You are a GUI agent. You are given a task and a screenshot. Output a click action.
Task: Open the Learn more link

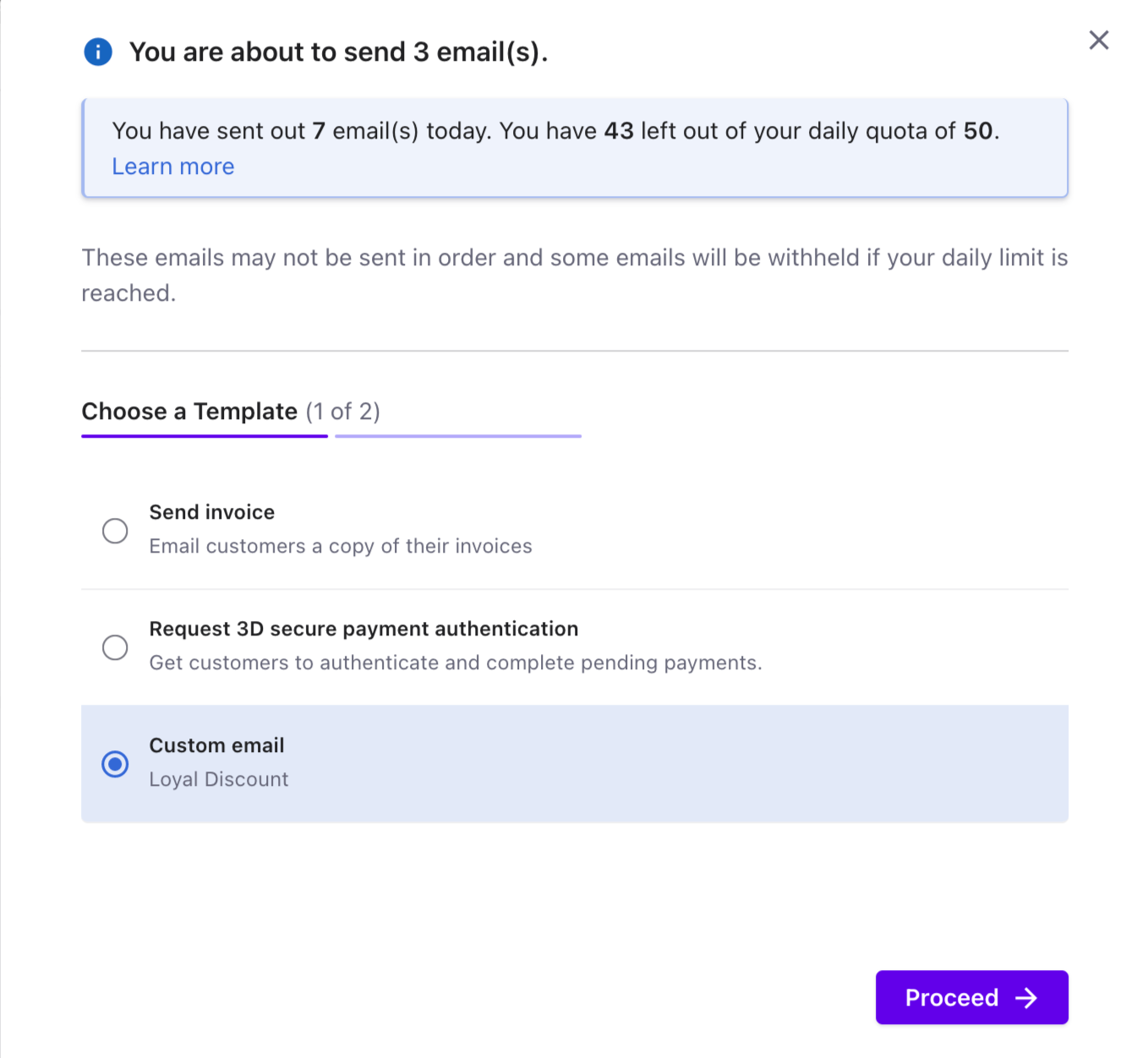pos(173,166)
